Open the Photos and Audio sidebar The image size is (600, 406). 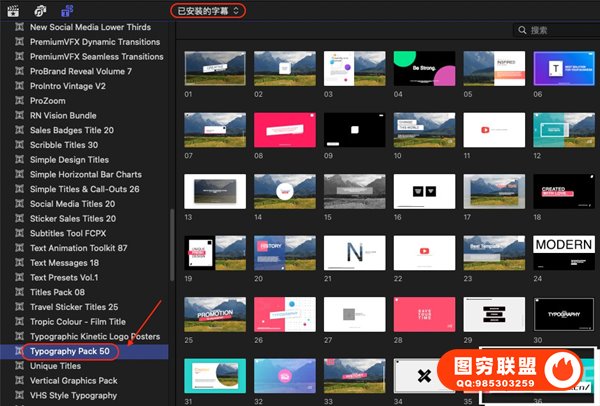(40, 9)
